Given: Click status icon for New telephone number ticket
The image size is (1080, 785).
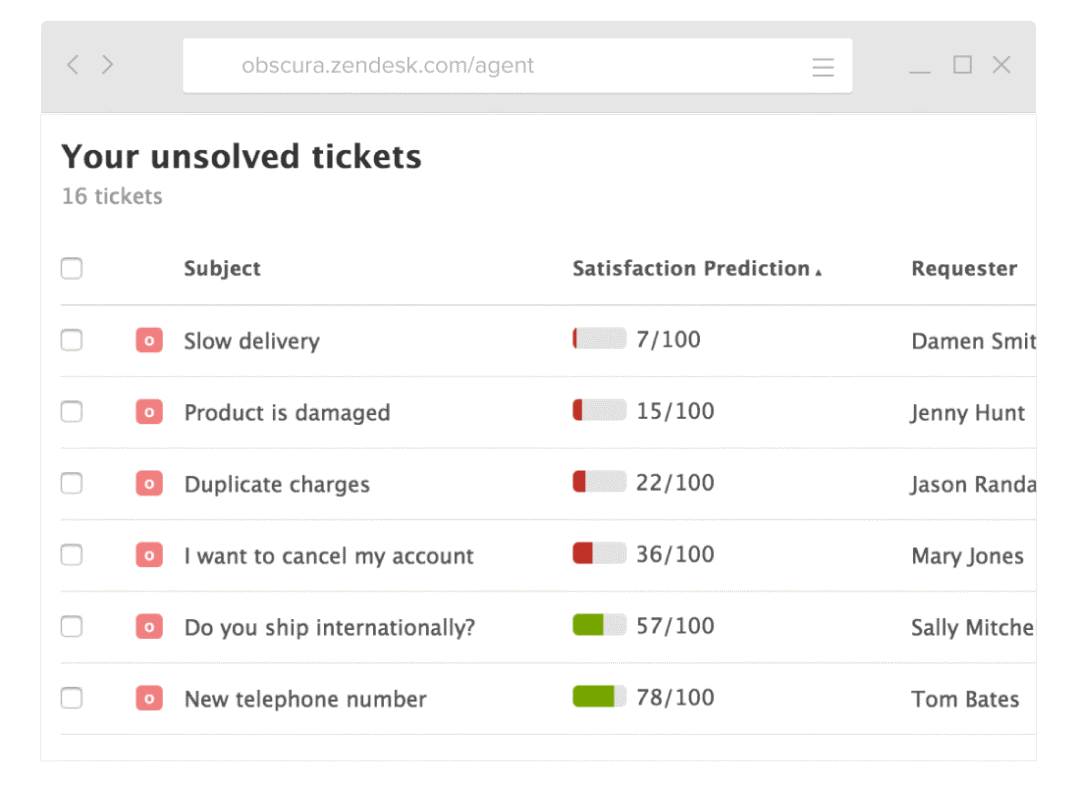Looking at the screenshot, I should click(149, 698).
